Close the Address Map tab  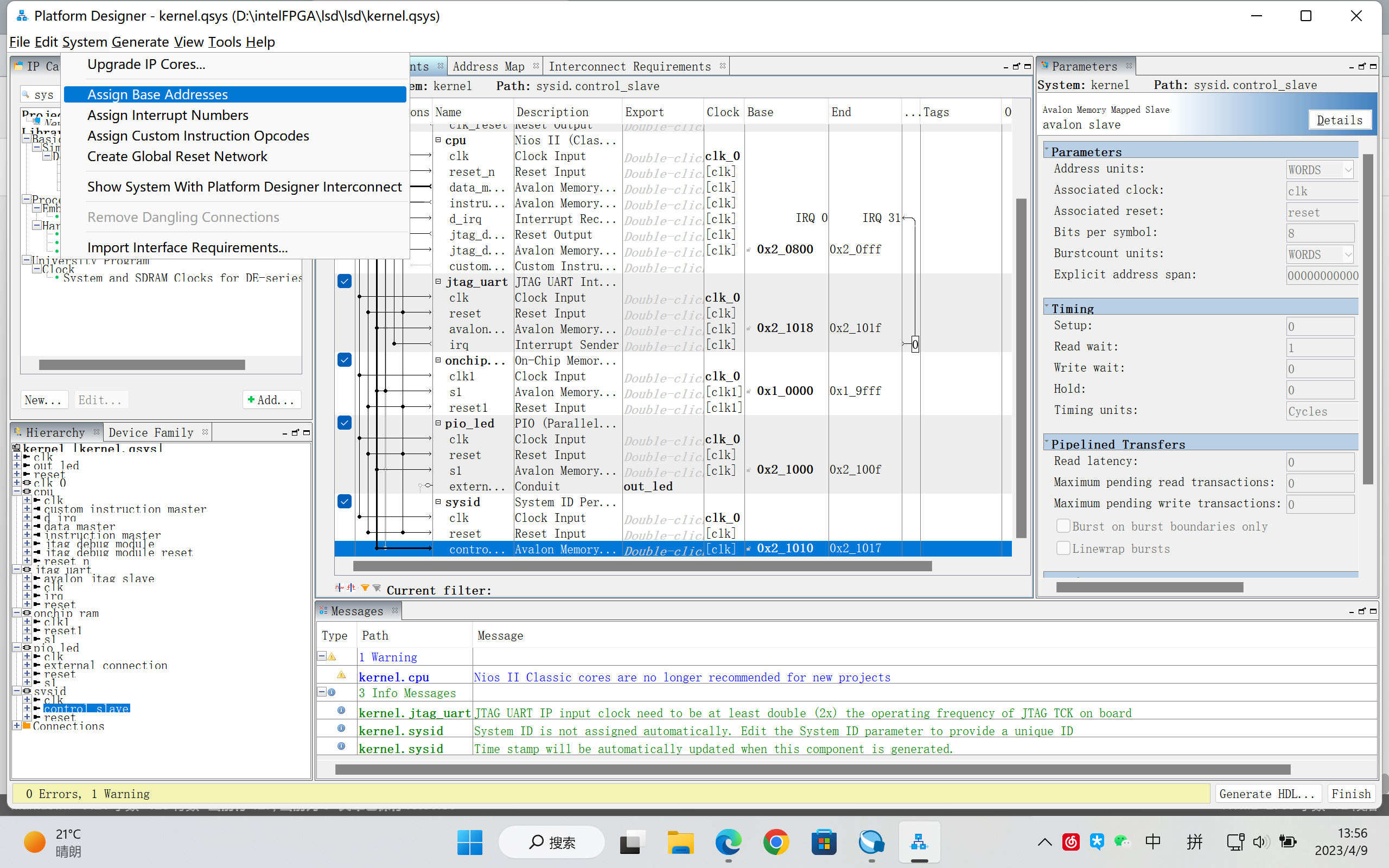(x=536, y=66)
